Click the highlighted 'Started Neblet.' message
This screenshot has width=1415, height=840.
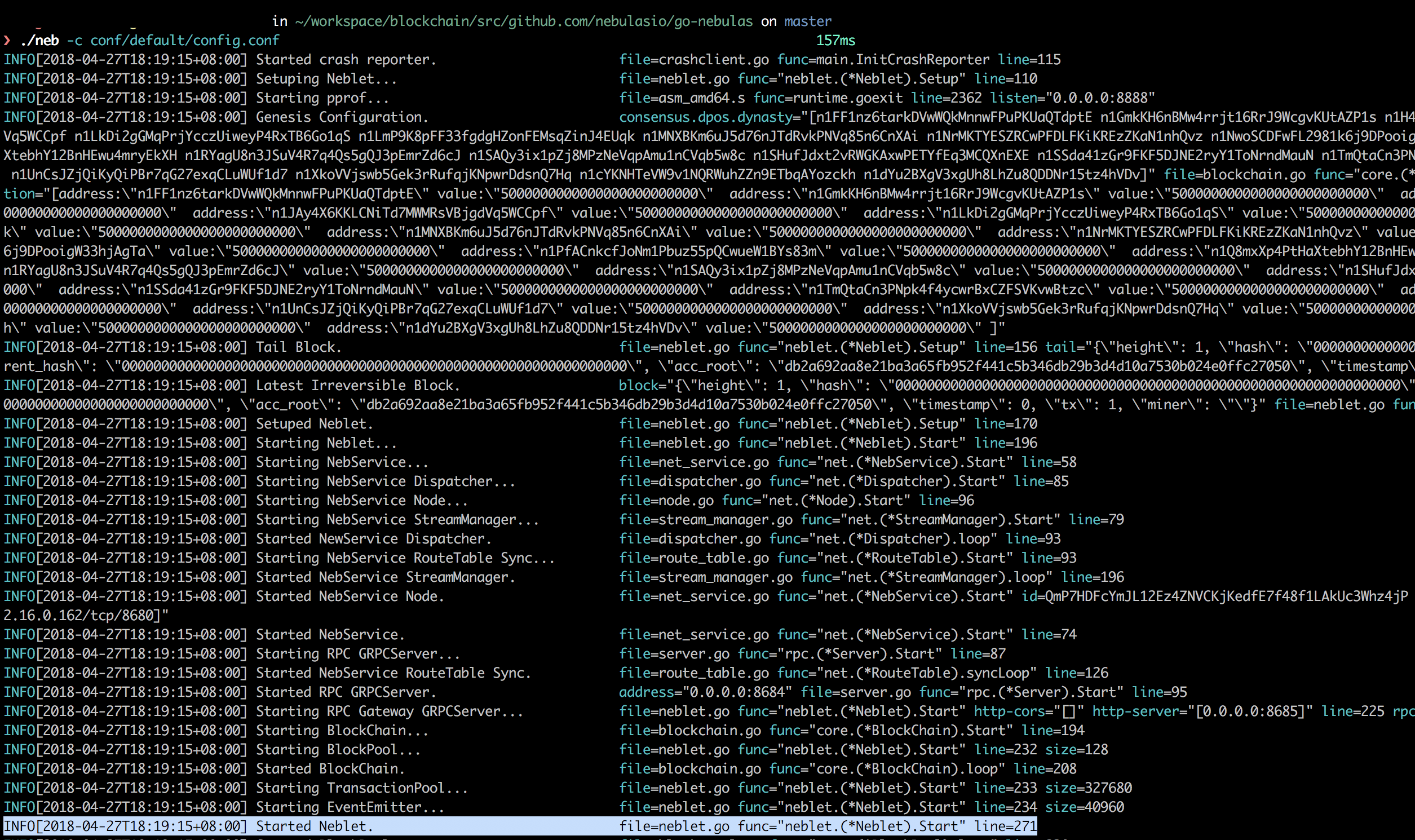(315, 826)
